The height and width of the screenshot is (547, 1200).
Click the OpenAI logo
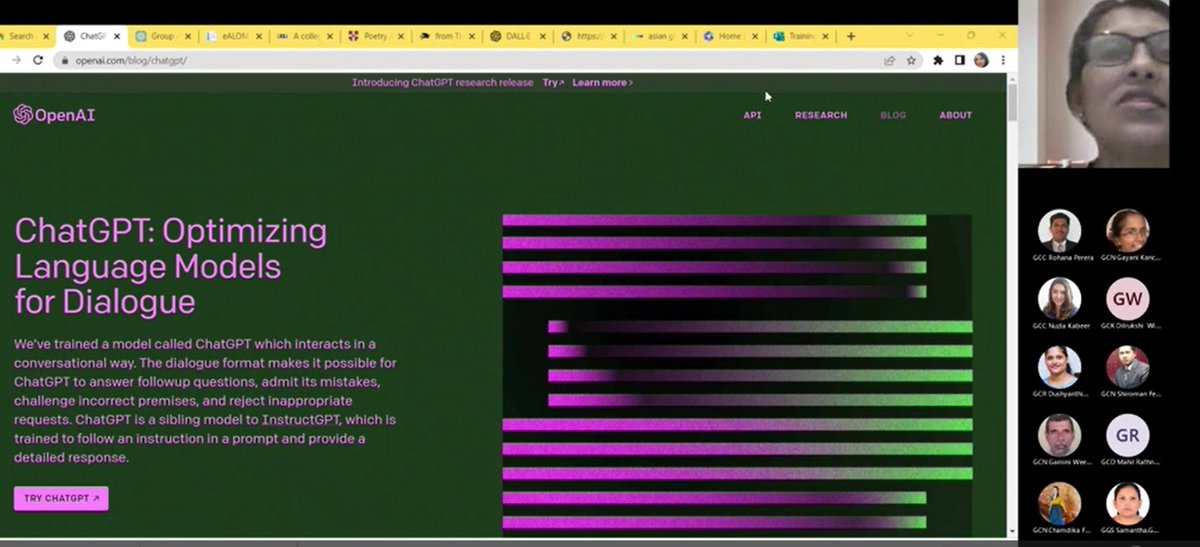click(x=54, y=115)
